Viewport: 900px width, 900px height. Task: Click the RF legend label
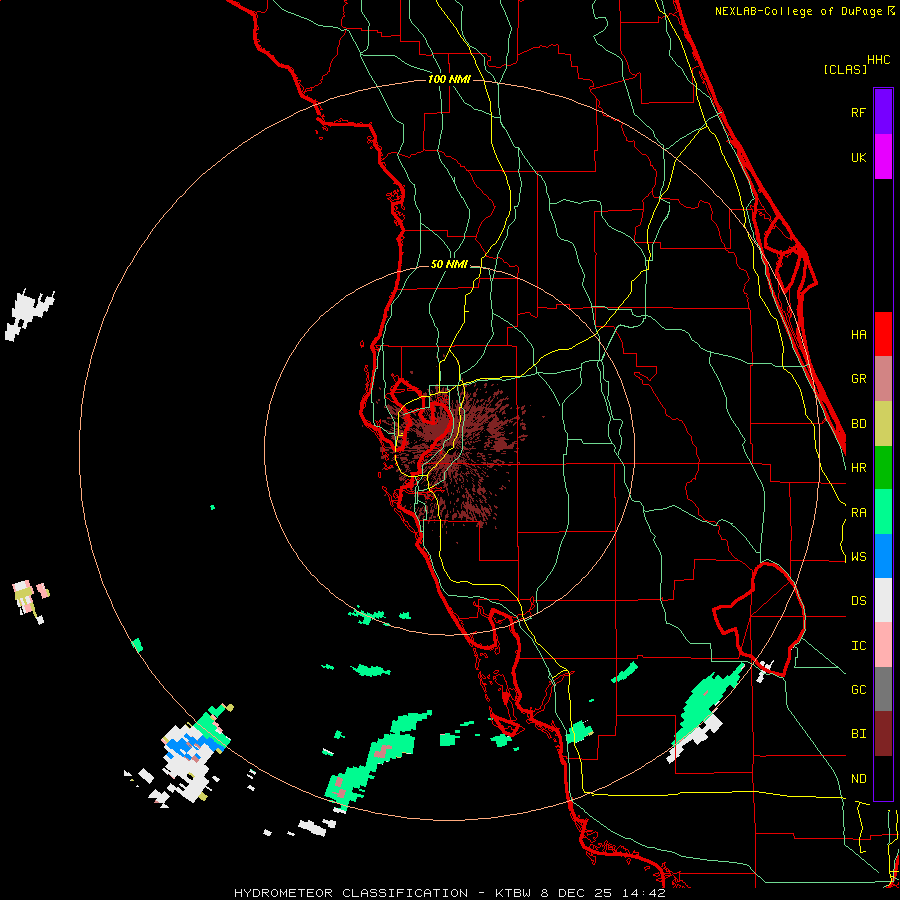click(x=858, y=112)
